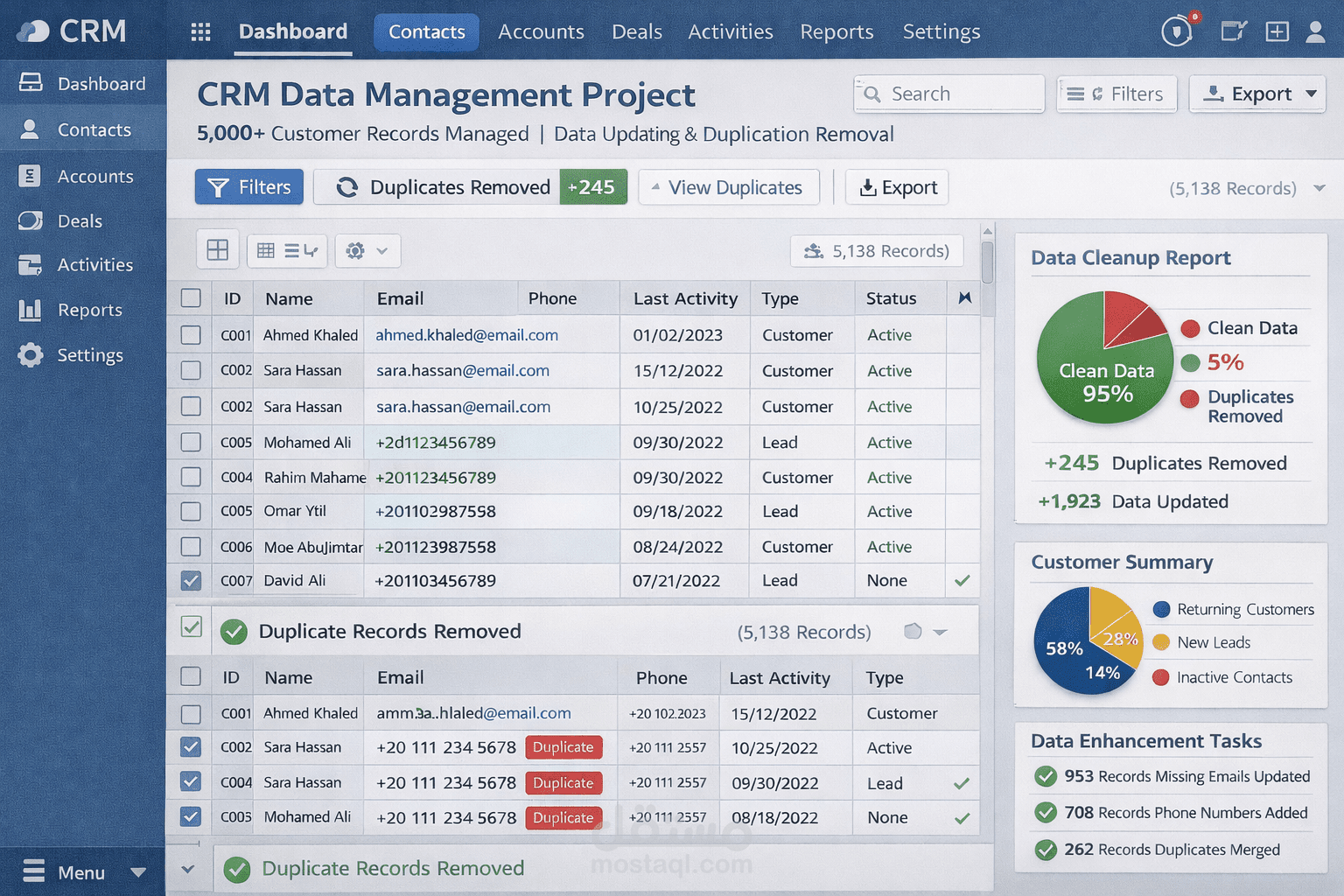Sort by the Last Activity column header

click(x=685, y=298)
